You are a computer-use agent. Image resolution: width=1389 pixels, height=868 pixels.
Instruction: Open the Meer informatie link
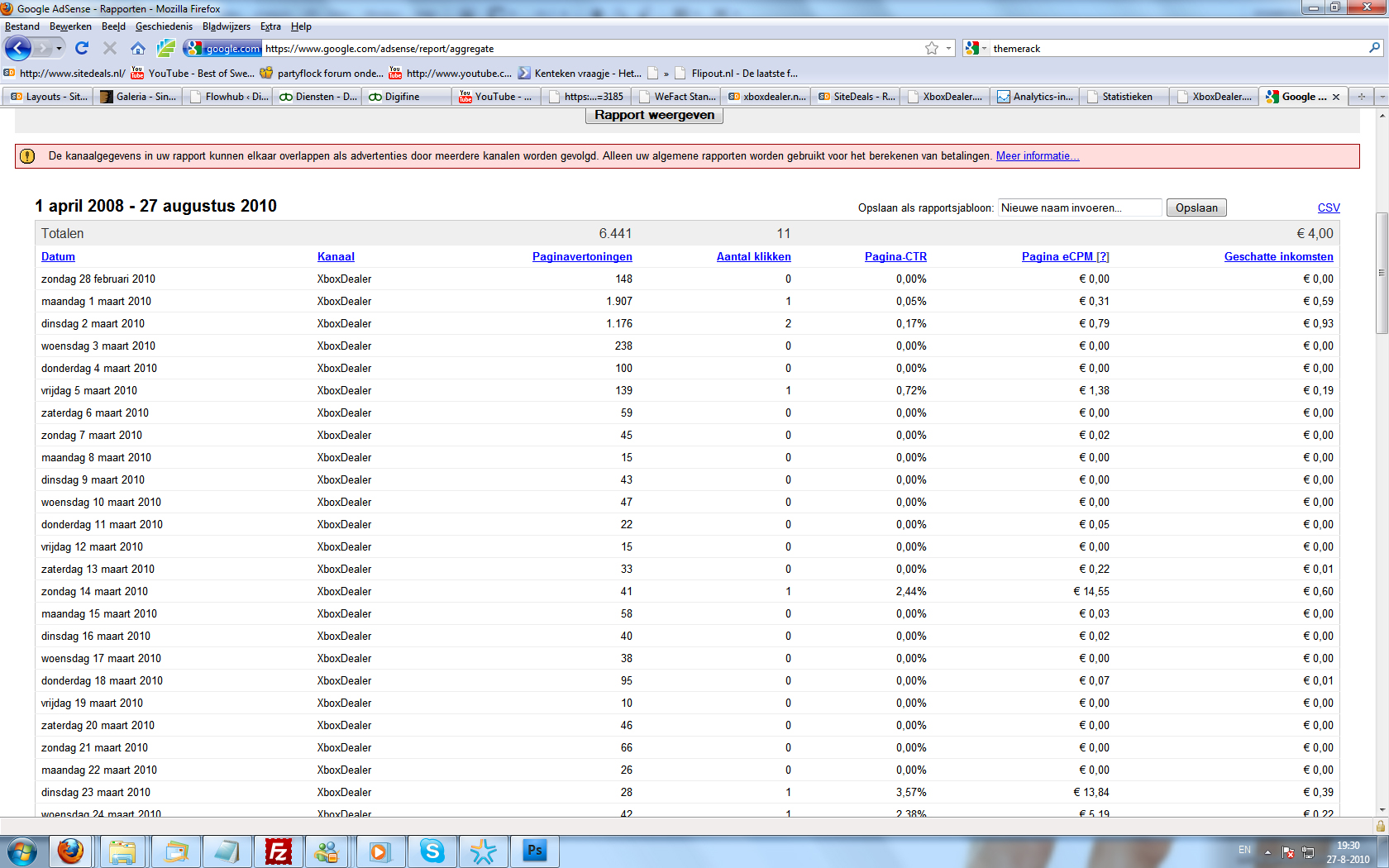pos(1037,155)
